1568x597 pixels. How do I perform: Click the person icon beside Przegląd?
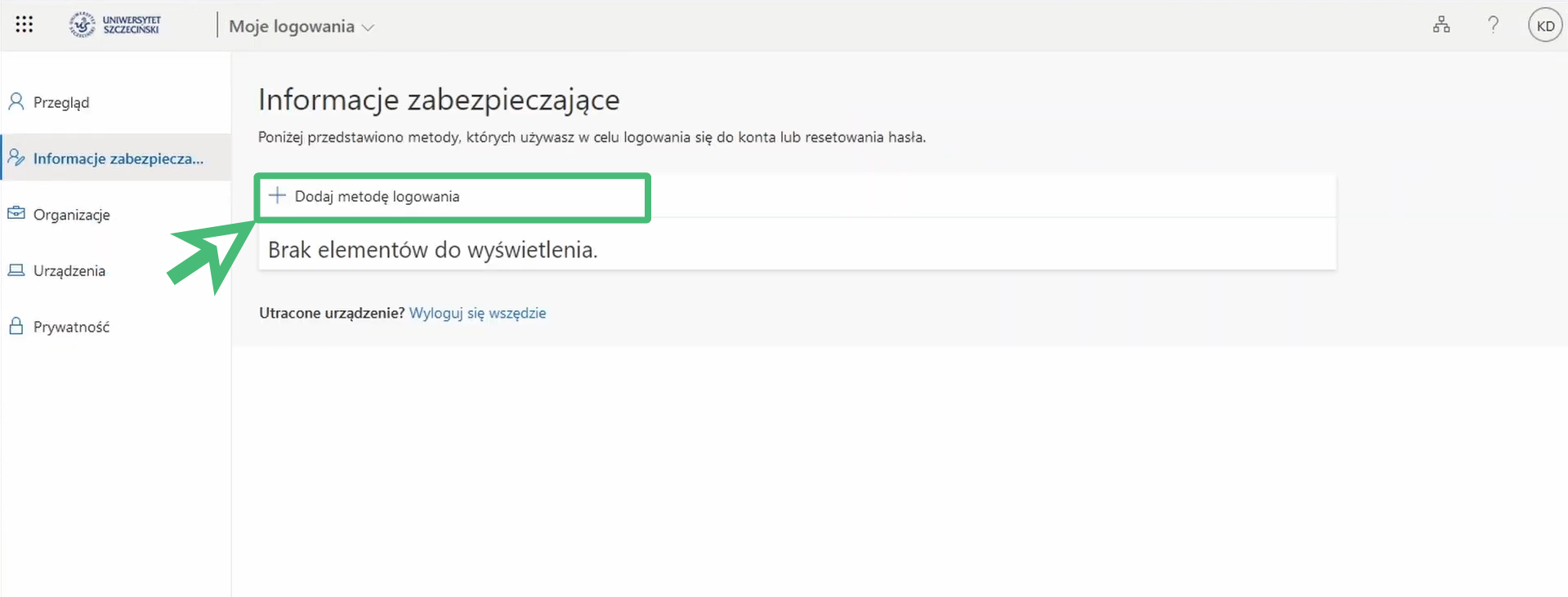click(x=16, y=102)
